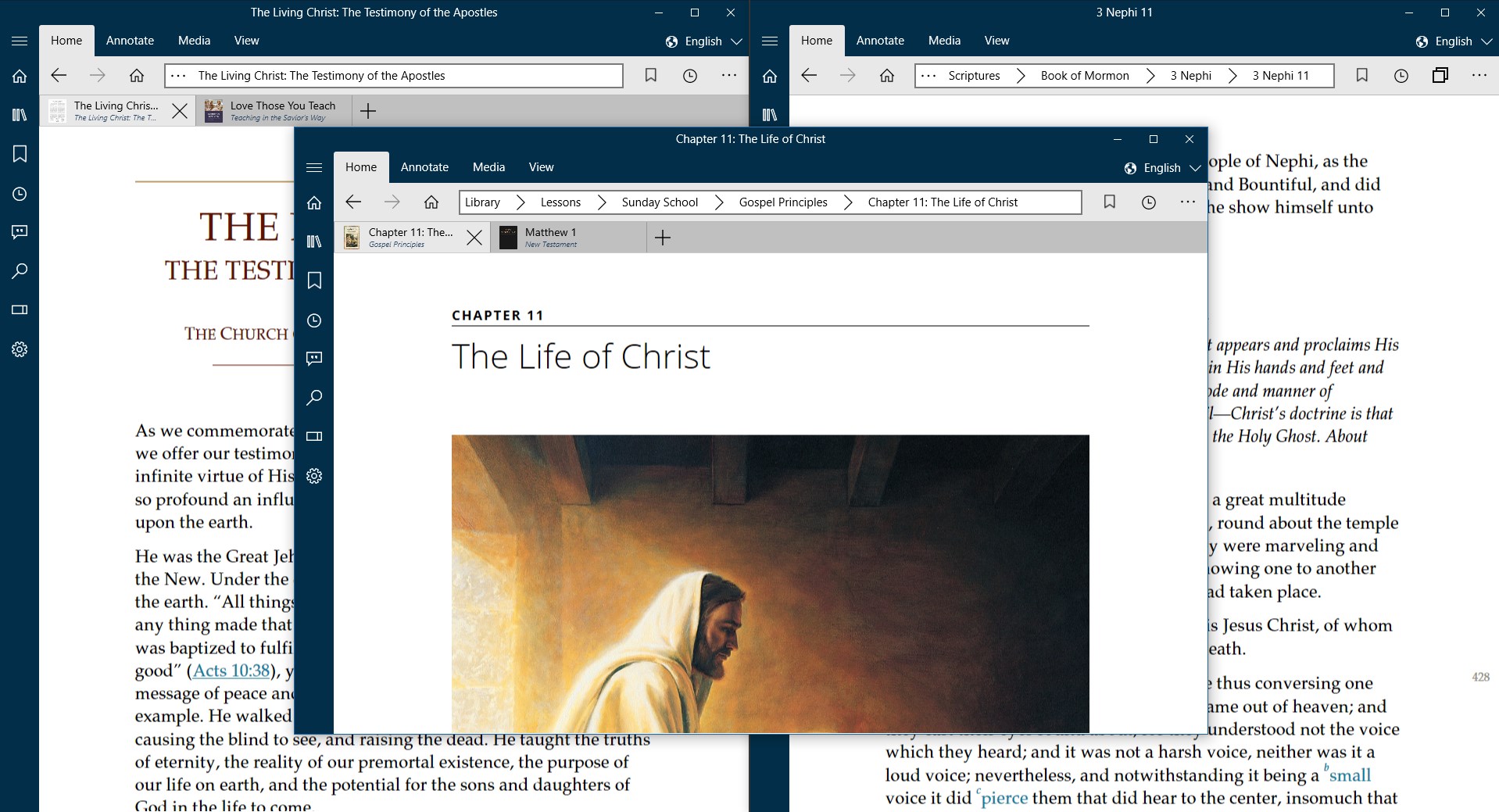Expand breadcrumb ellipsis in Living Christ window
The image size is (1499, 812).
click(x=178, y=76)
